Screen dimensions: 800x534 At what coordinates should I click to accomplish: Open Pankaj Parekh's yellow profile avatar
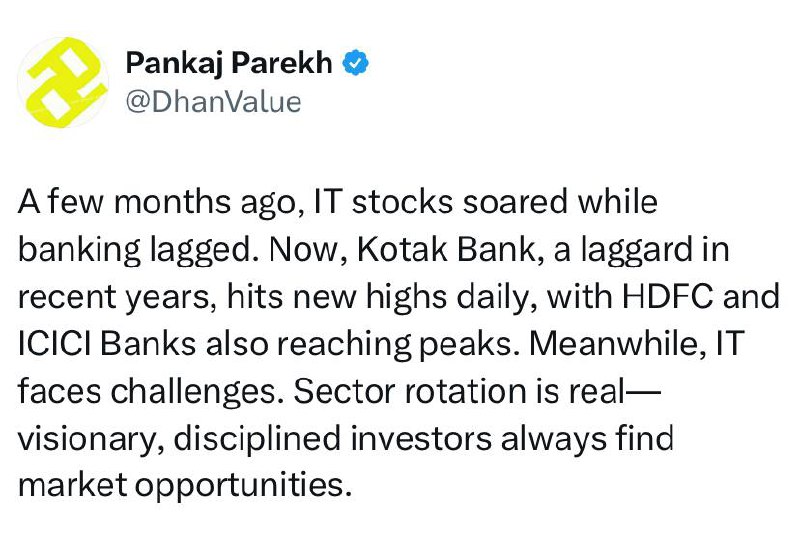(x=63, y=82)
